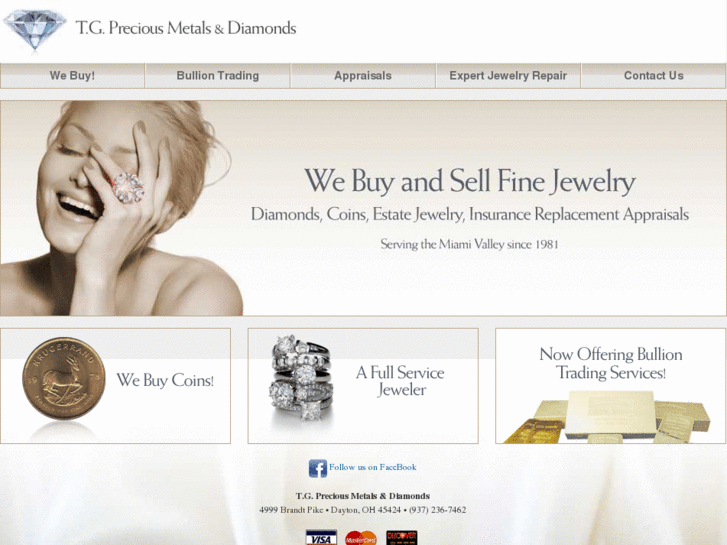This screenshot has width=727, height=545.
Task: Click the gold bullion bars image
Action: click(607, 417)
